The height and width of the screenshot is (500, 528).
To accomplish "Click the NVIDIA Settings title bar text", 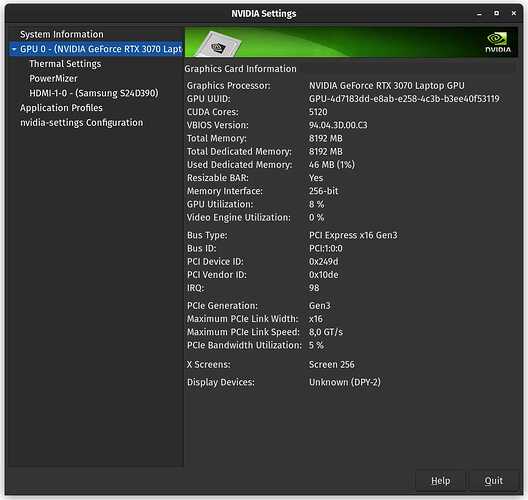I will pos(264,13).
